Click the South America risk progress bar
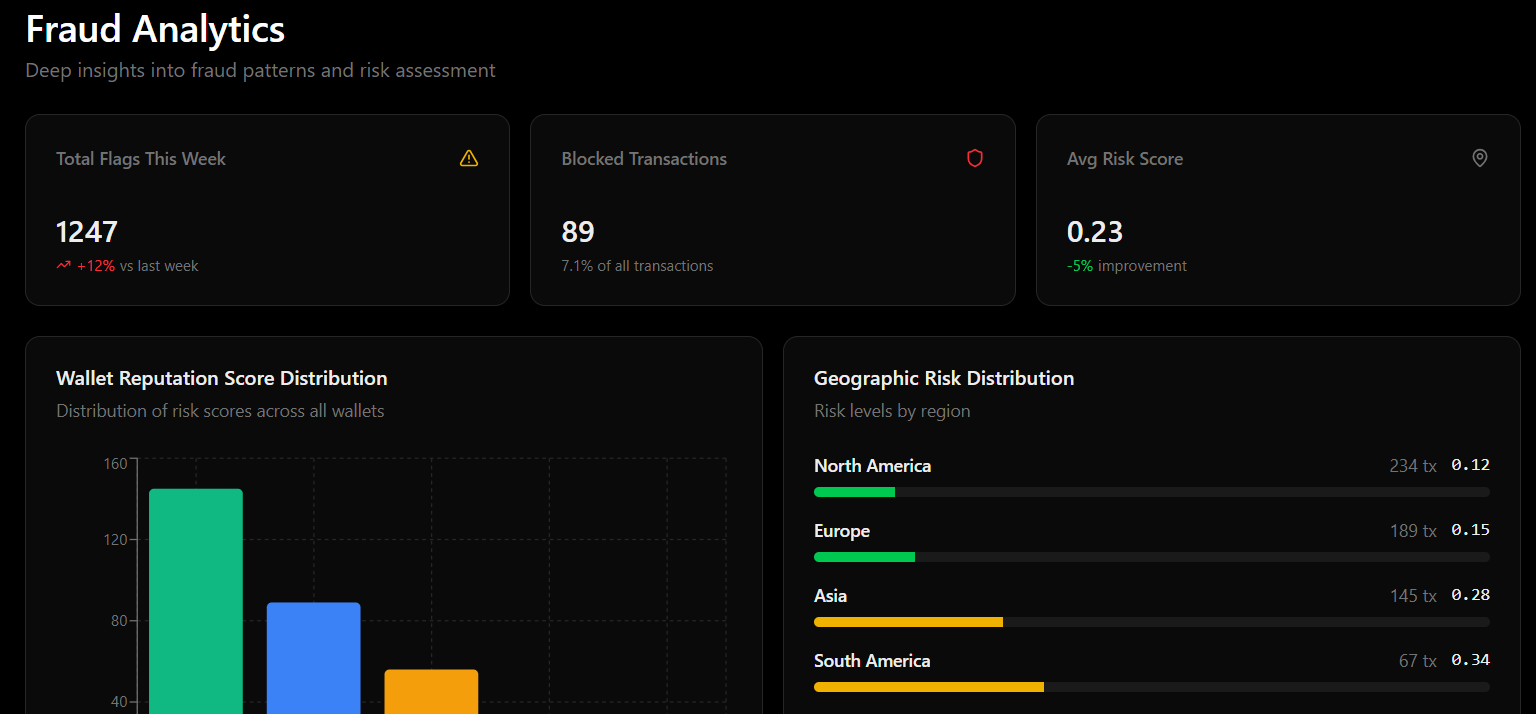 tap(1152, 687)
